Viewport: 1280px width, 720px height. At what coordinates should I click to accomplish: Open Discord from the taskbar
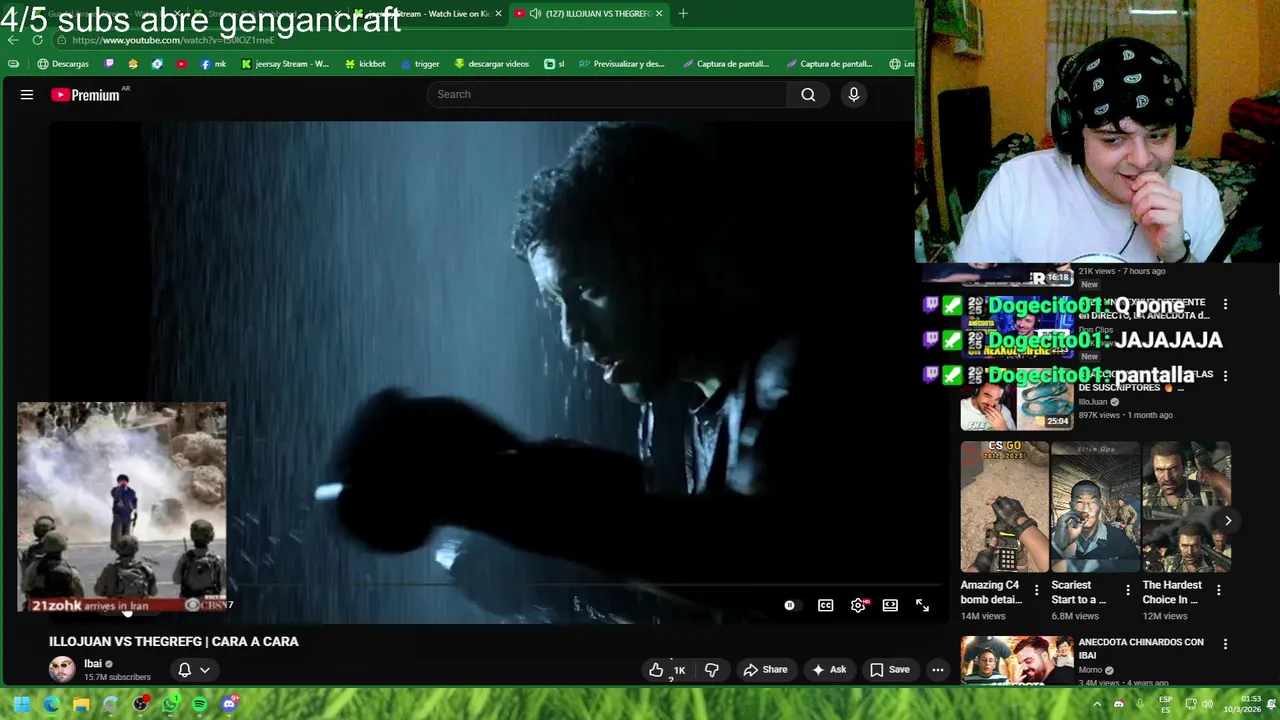pyautogui.click(x=229, y=704)
